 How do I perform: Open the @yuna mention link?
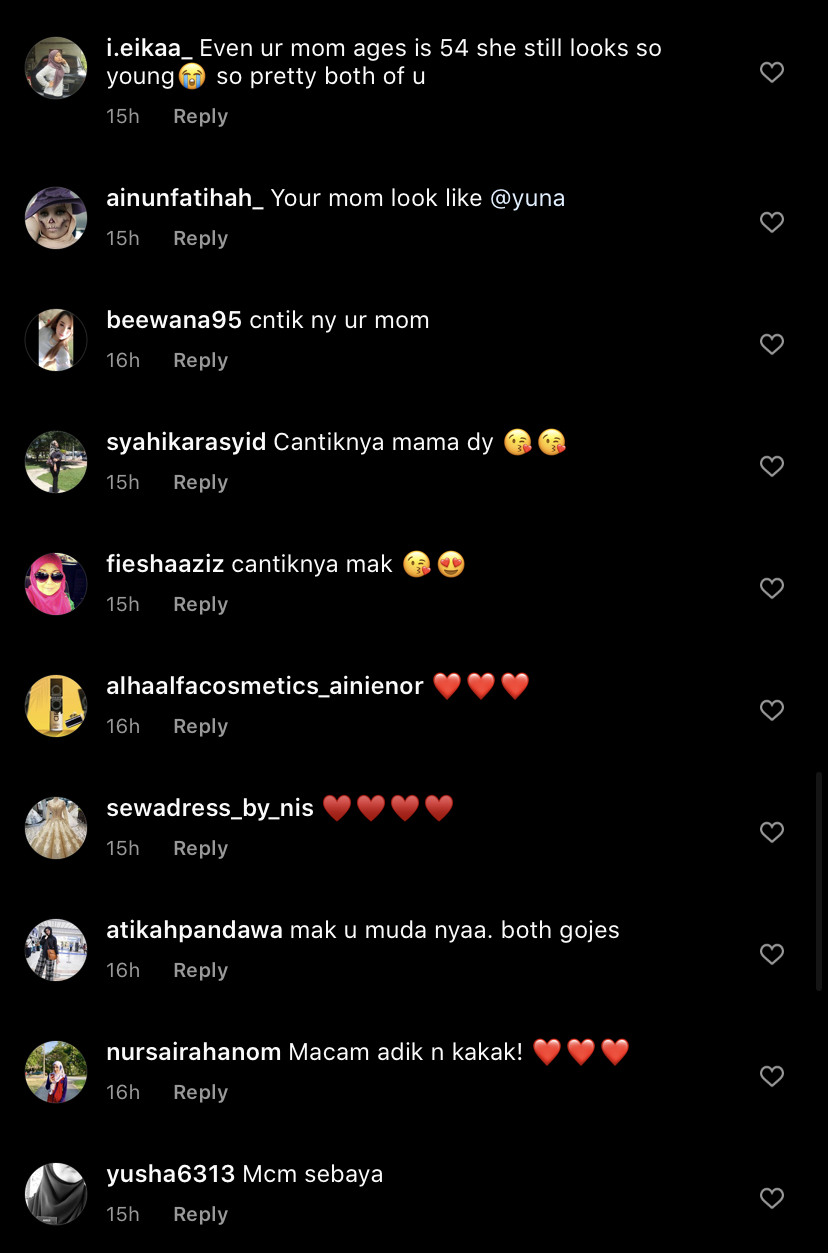(527, 198)
